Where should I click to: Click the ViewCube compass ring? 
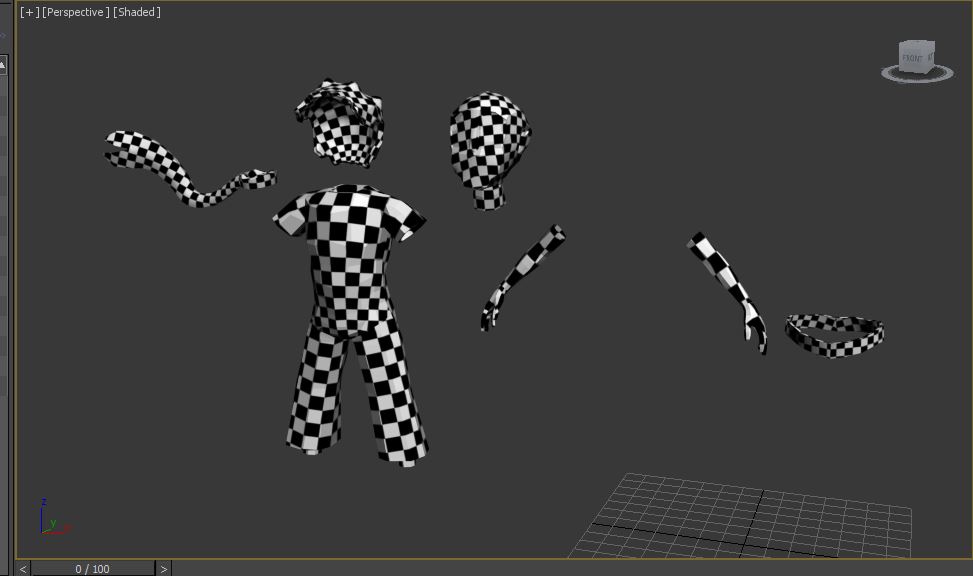tap(917, 76)
